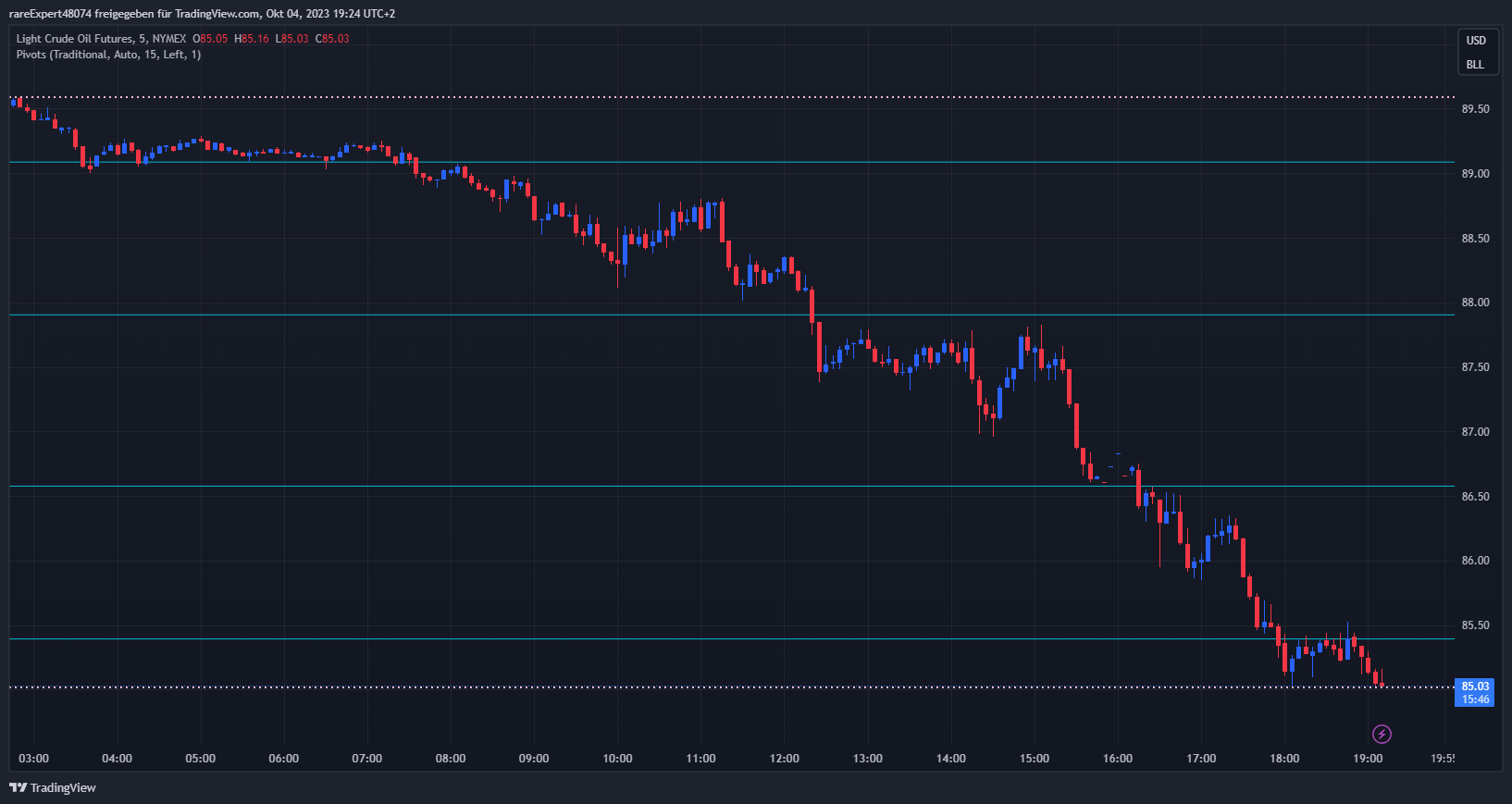The width and height of the screenshot is (1512, 804).
Task: Click the 03:00 time axis label
Action: click(x=33, y=759)
